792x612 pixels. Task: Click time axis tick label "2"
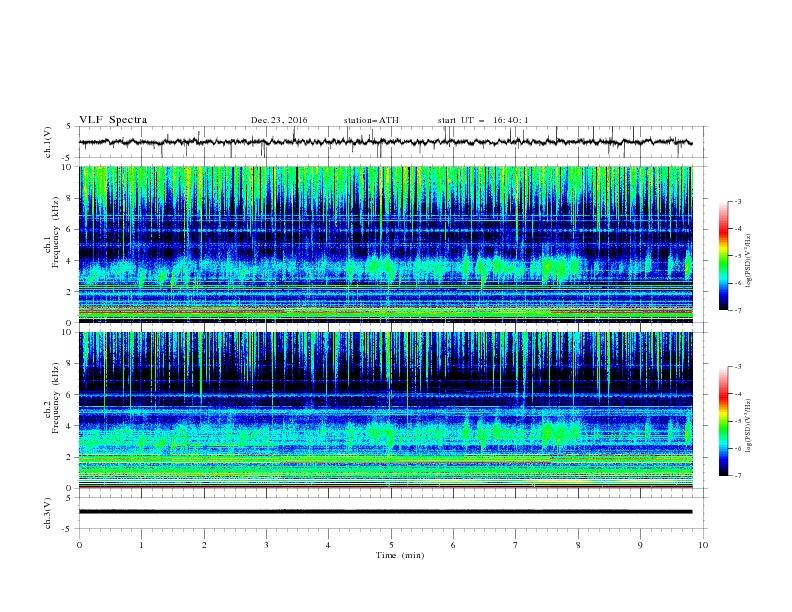click(204, 545)
